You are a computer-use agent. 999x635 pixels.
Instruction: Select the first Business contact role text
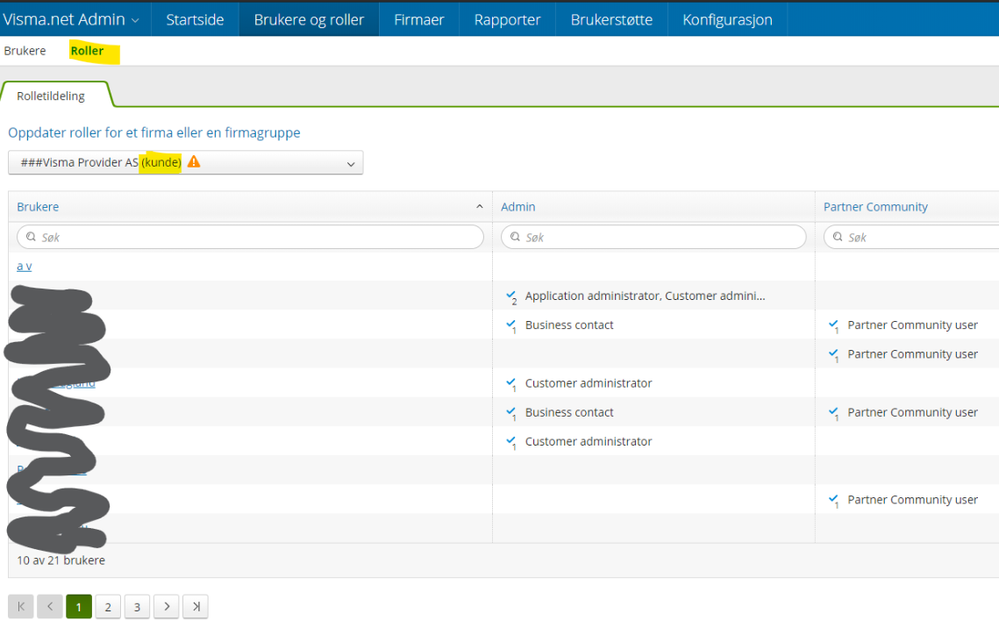[x=569, y=325]
